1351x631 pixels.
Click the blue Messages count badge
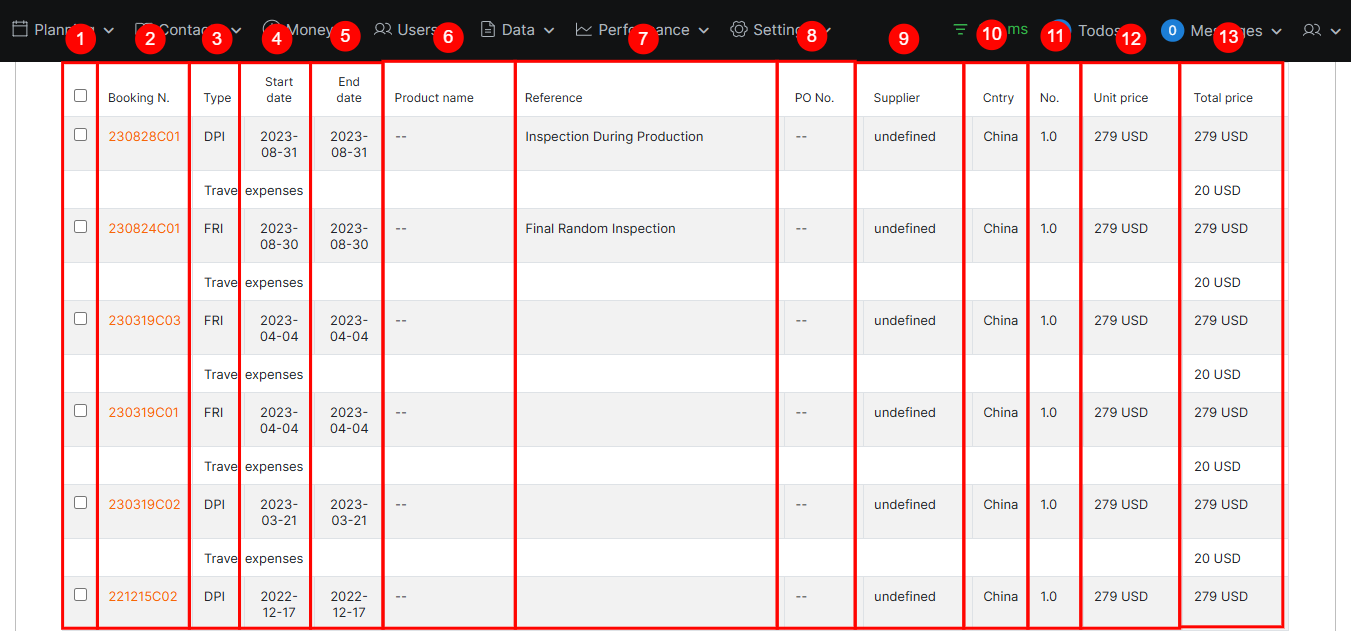click(x=1172, y=31)
